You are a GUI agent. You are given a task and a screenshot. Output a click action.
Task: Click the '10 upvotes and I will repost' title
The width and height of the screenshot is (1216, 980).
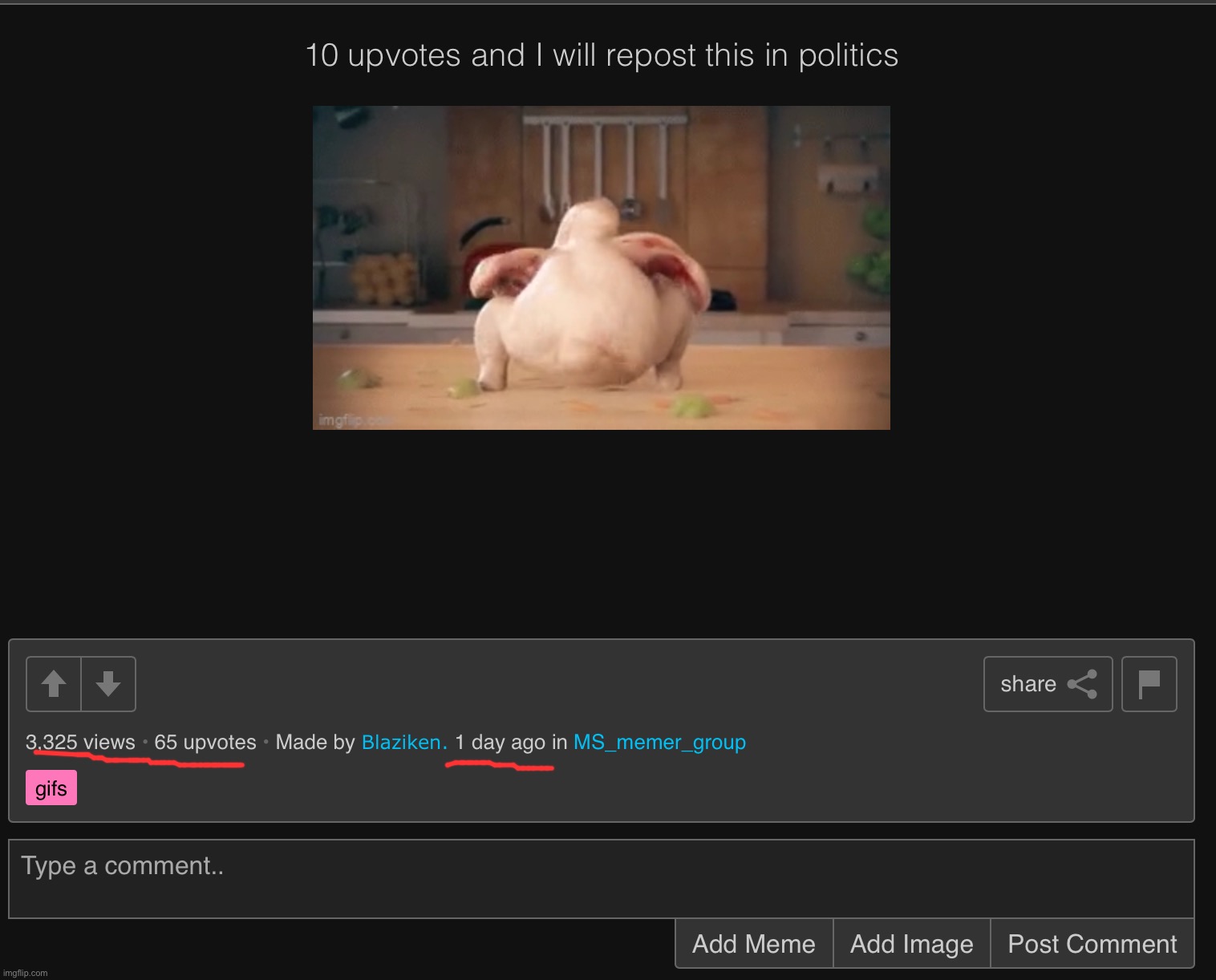pos(601,55)
